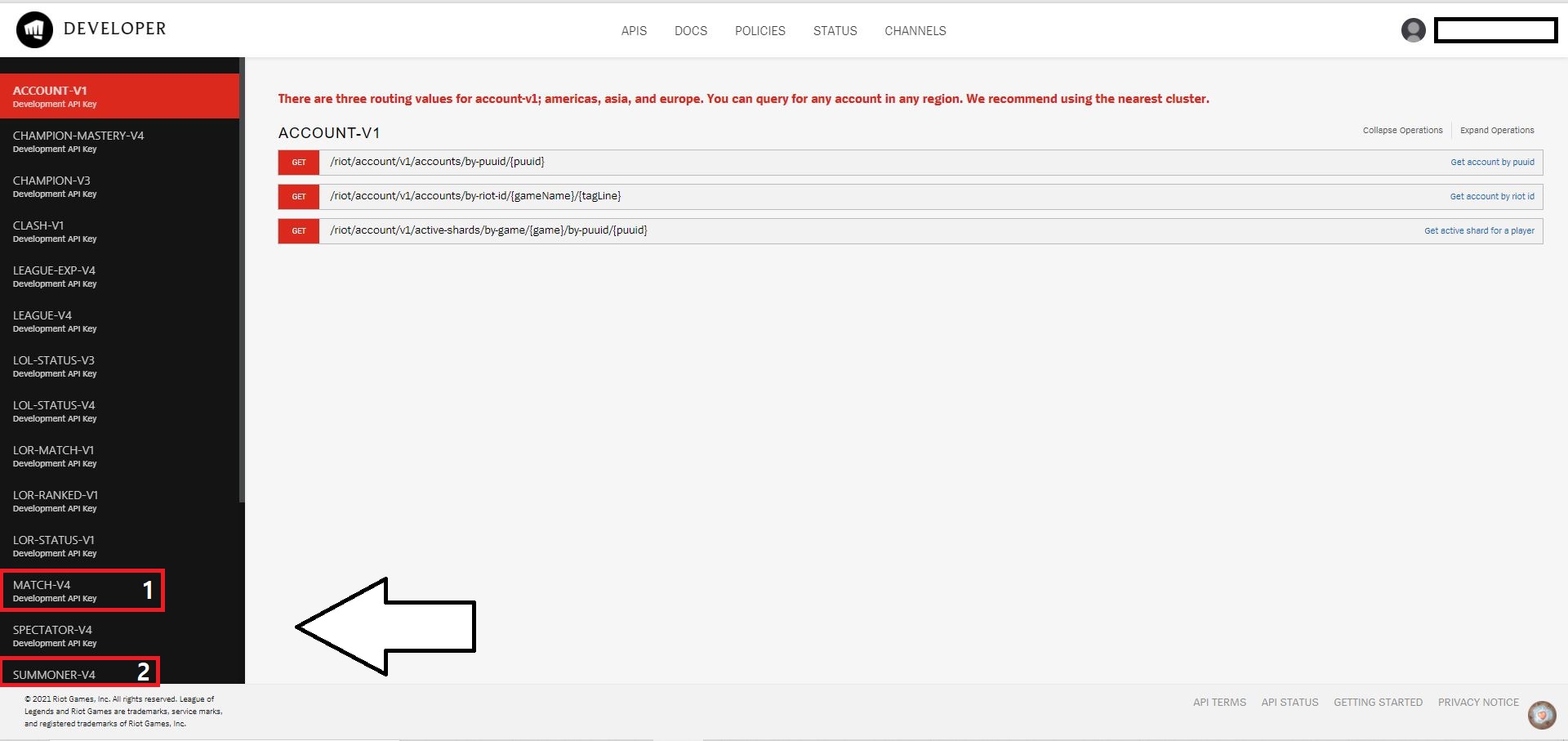Click 'Get account by riot id' link

point(1492,197)
